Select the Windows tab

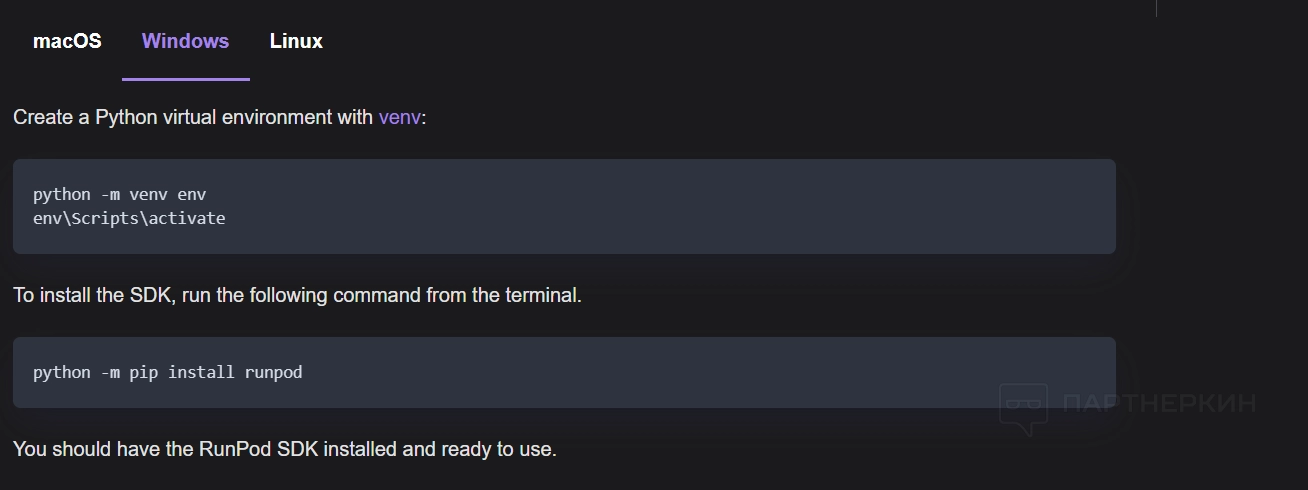tap(185, 41)
